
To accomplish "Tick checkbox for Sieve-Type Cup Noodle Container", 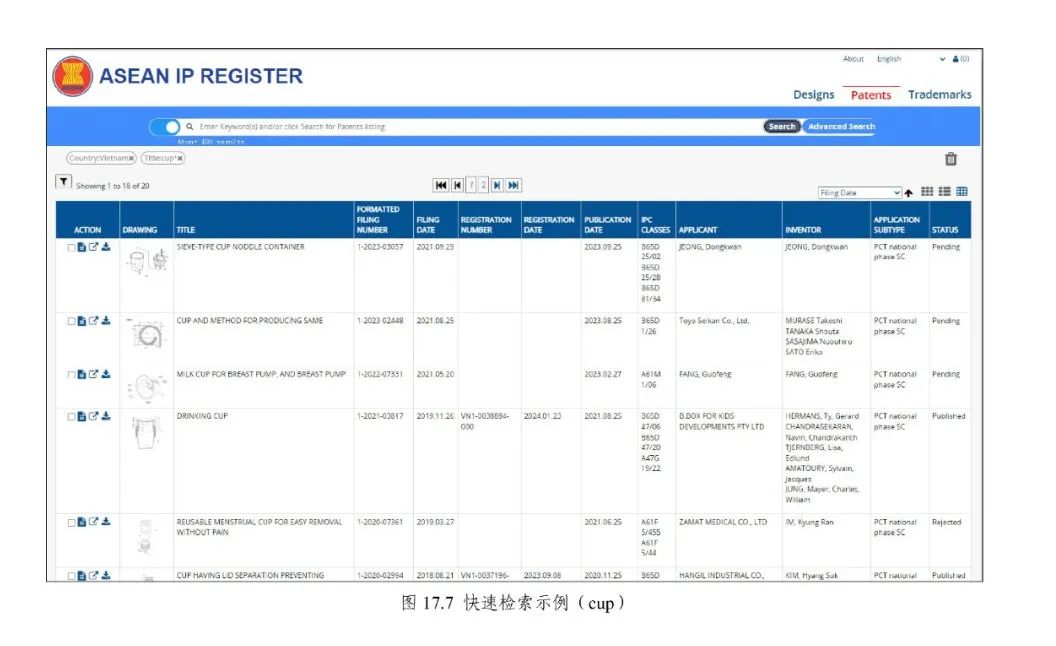I will (x=71, y=247).
